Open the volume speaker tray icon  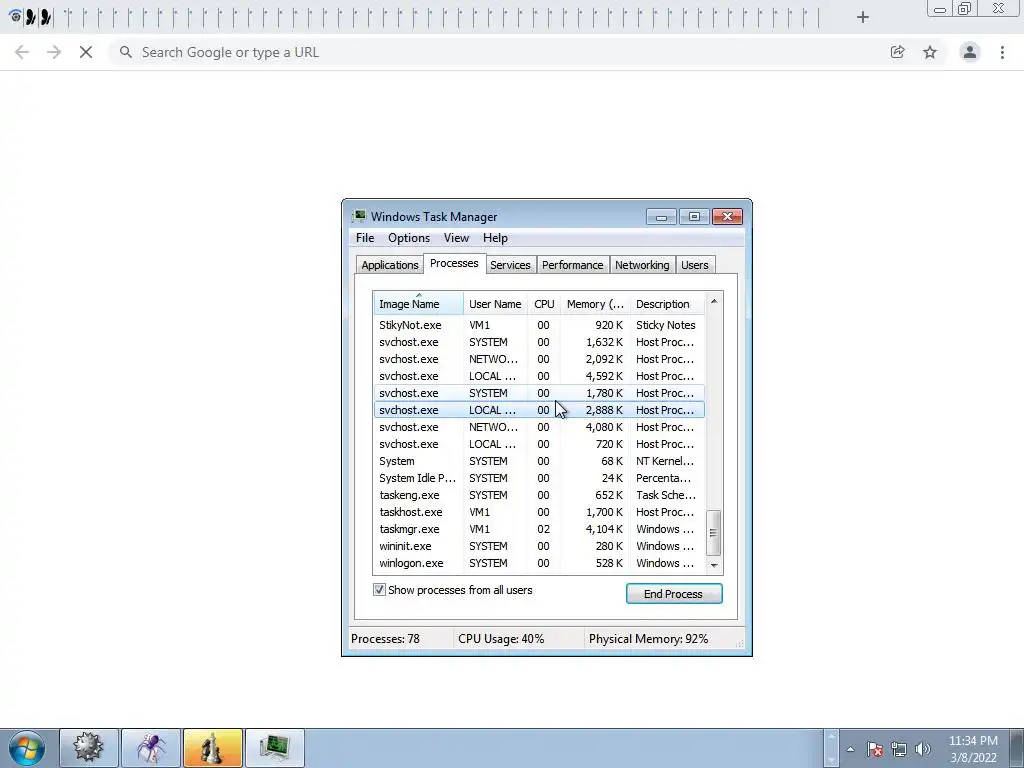tap(922, 749)
